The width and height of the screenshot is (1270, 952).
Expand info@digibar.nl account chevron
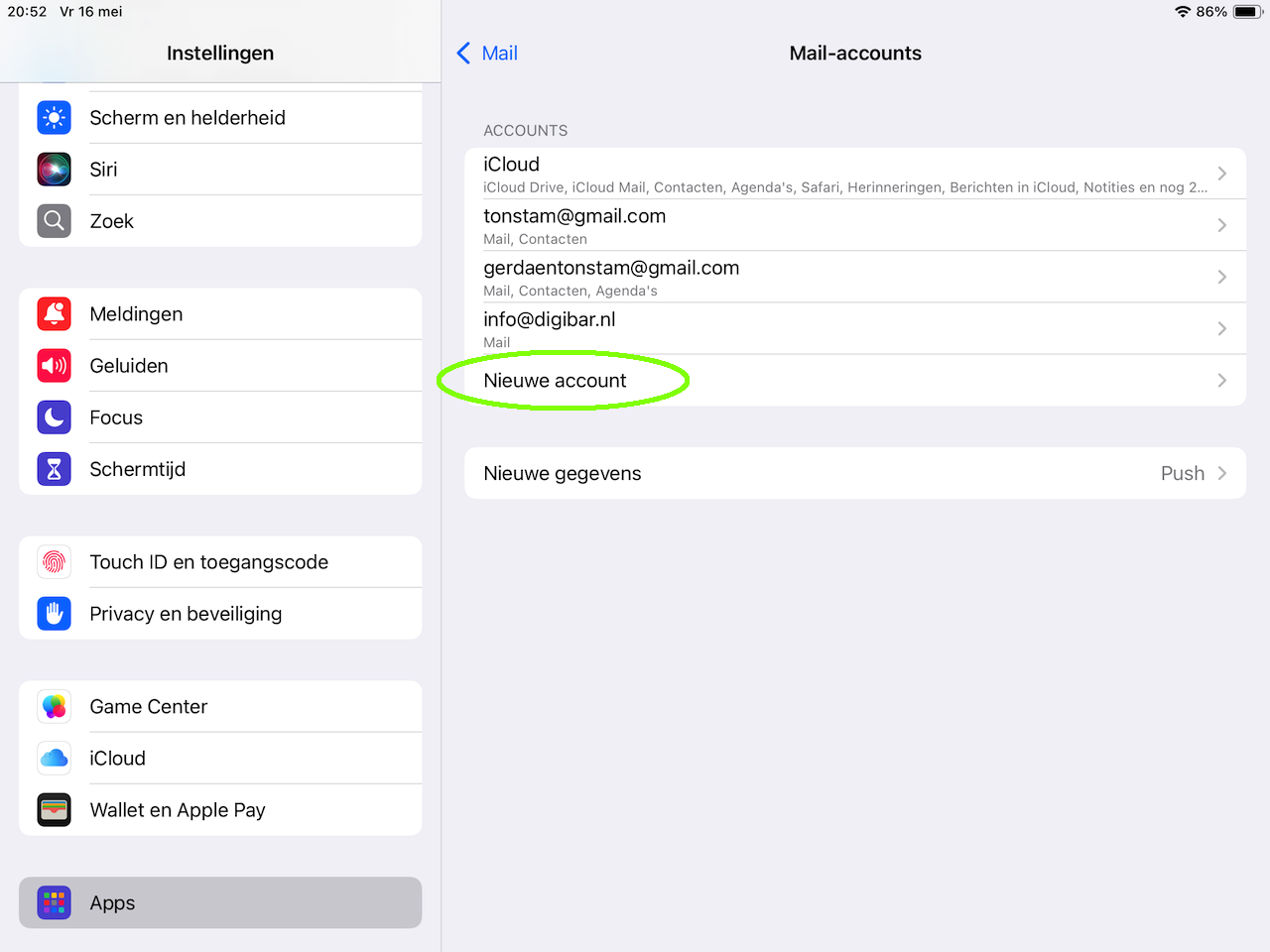coord(1222,328)
